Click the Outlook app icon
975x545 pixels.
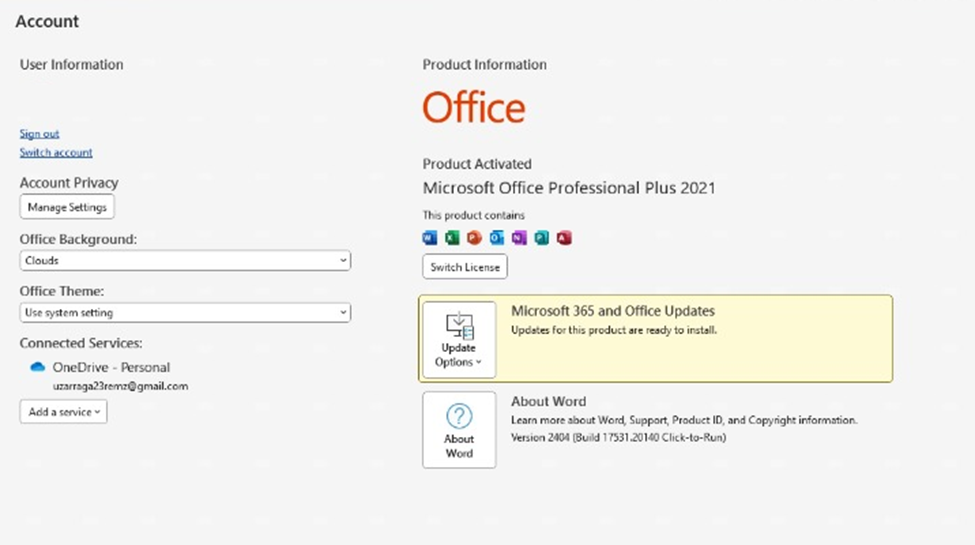497,238
